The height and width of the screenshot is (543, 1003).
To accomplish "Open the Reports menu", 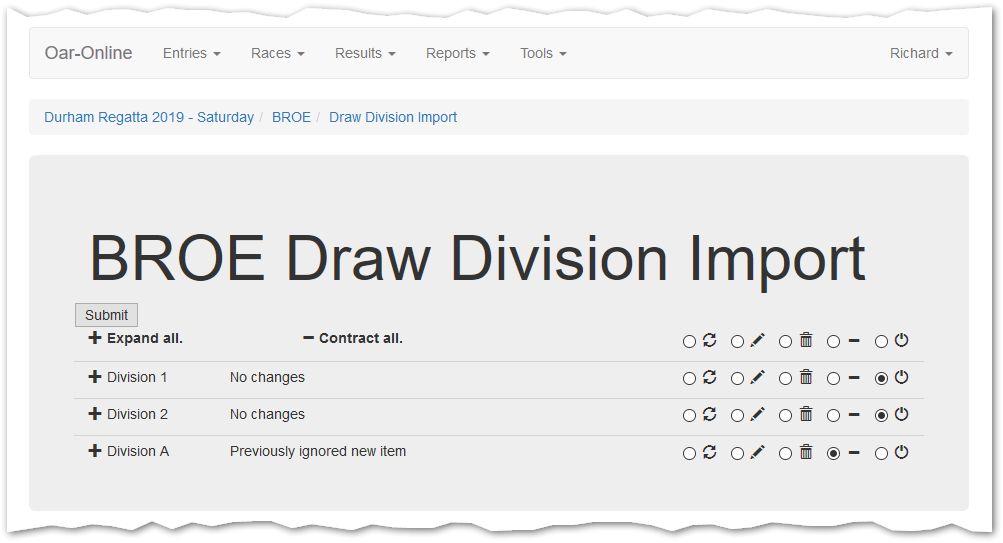I will pyautogui.click(x=457, y=53).
